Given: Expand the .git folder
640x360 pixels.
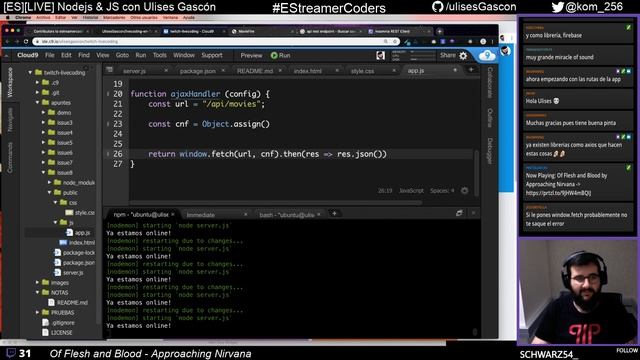Looking at the screenshot, I should coord(37,93).
